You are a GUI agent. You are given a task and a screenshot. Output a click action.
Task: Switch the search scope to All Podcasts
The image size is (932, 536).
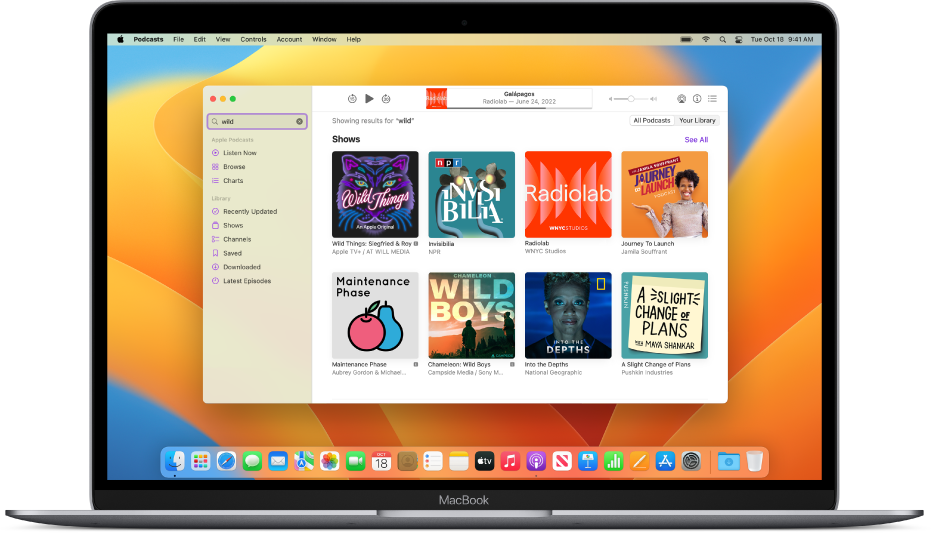[x=651, y=121]
